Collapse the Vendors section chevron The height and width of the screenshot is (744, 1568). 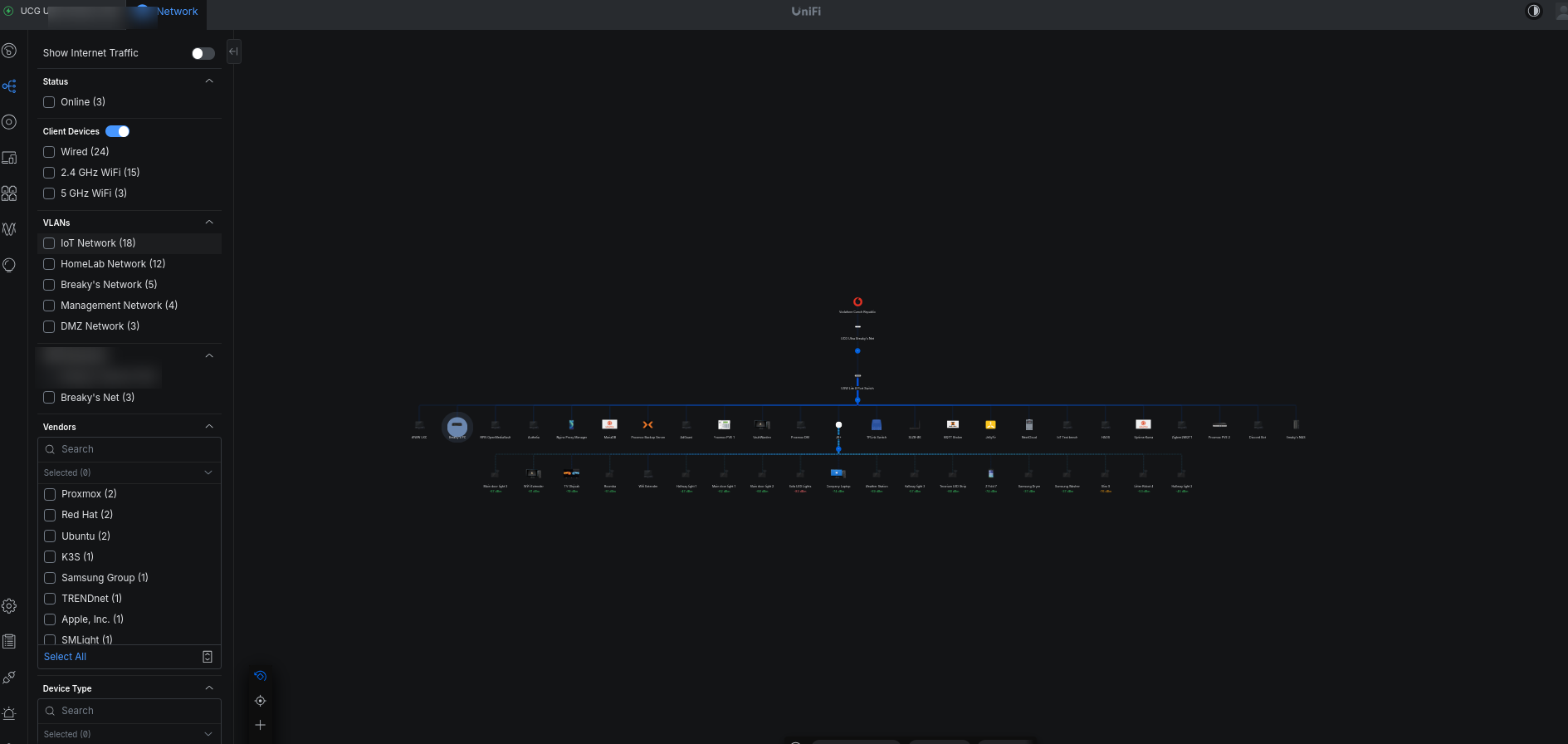pos(209,427)
